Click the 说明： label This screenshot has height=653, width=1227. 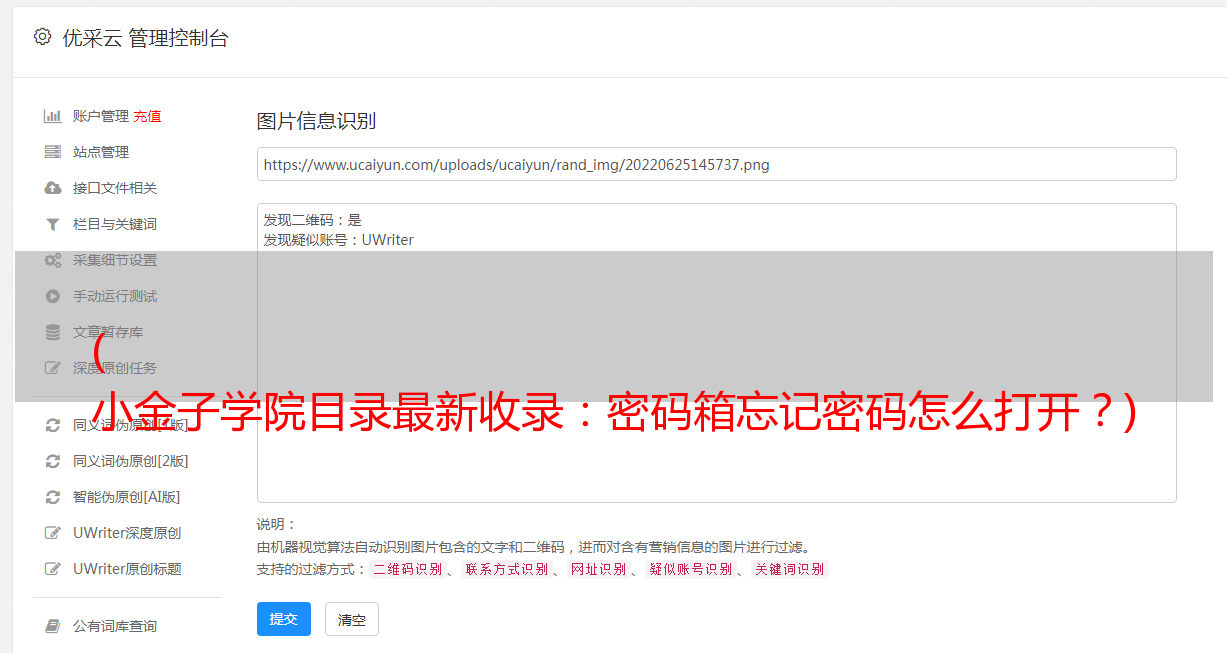pyautogui.click(x=276, y=524)
